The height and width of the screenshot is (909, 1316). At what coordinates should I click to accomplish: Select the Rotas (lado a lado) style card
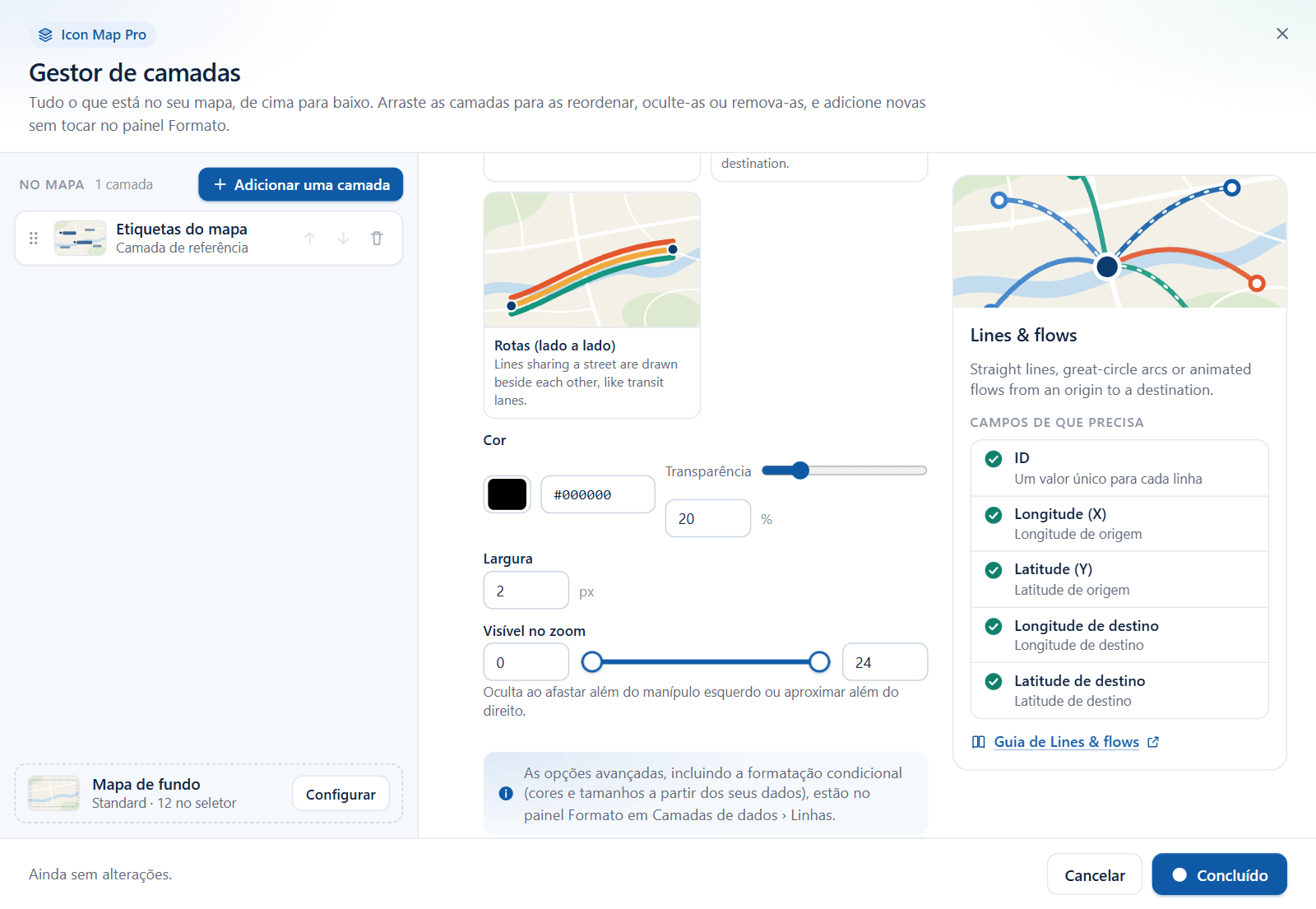(592, 305)
